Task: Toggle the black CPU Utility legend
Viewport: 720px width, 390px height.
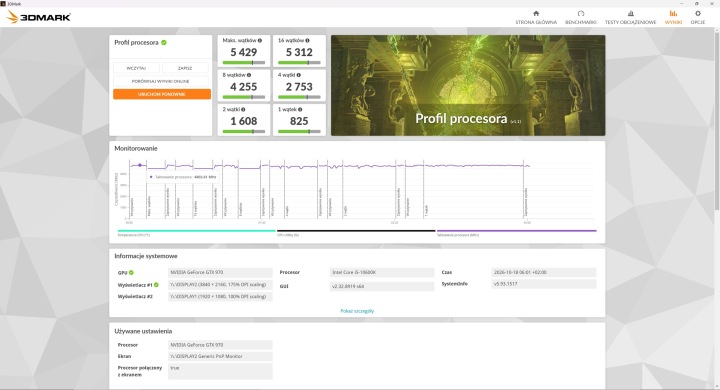Action: 356,232
